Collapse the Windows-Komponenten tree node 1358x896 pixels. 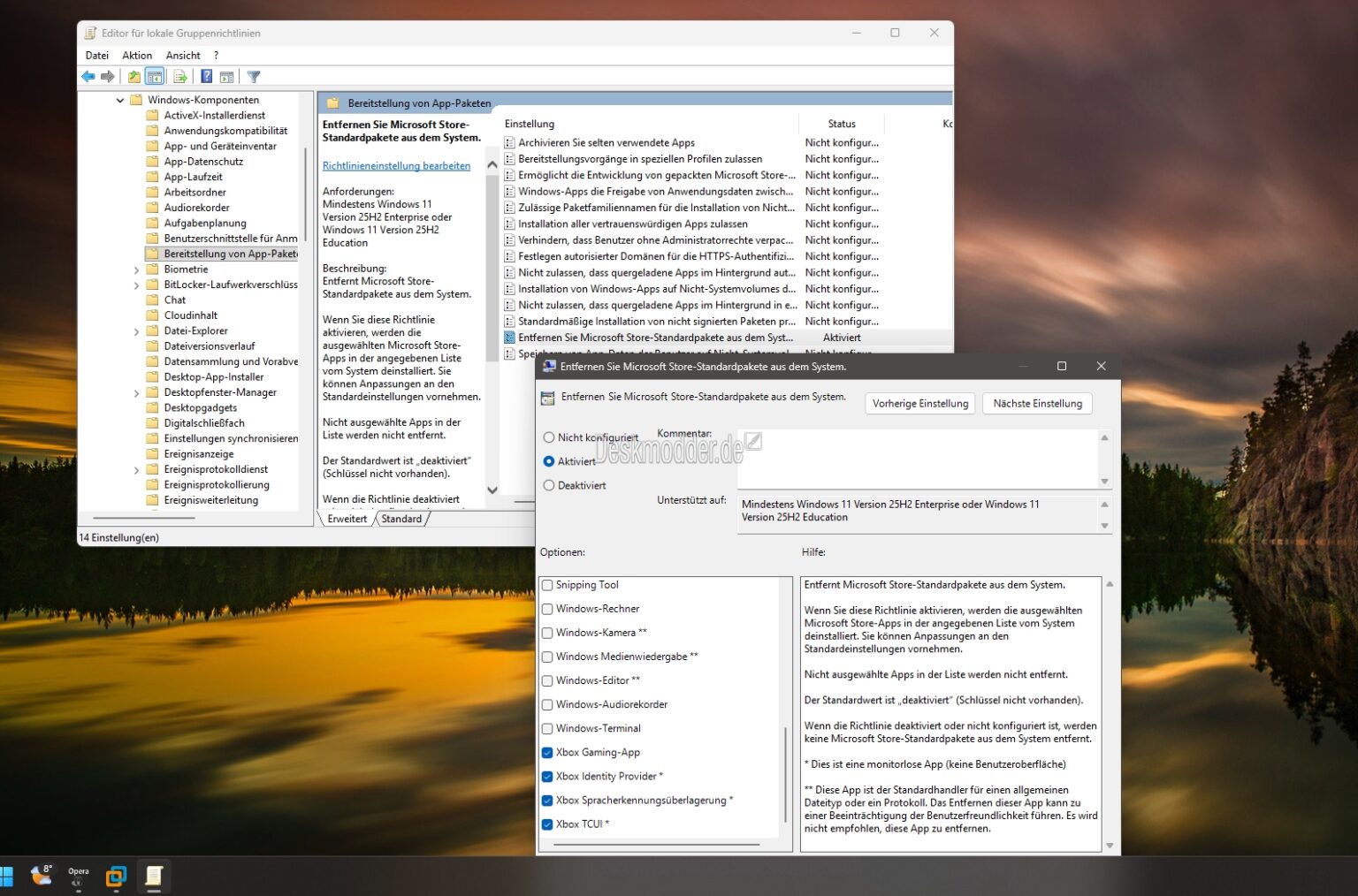pos(119,99)
